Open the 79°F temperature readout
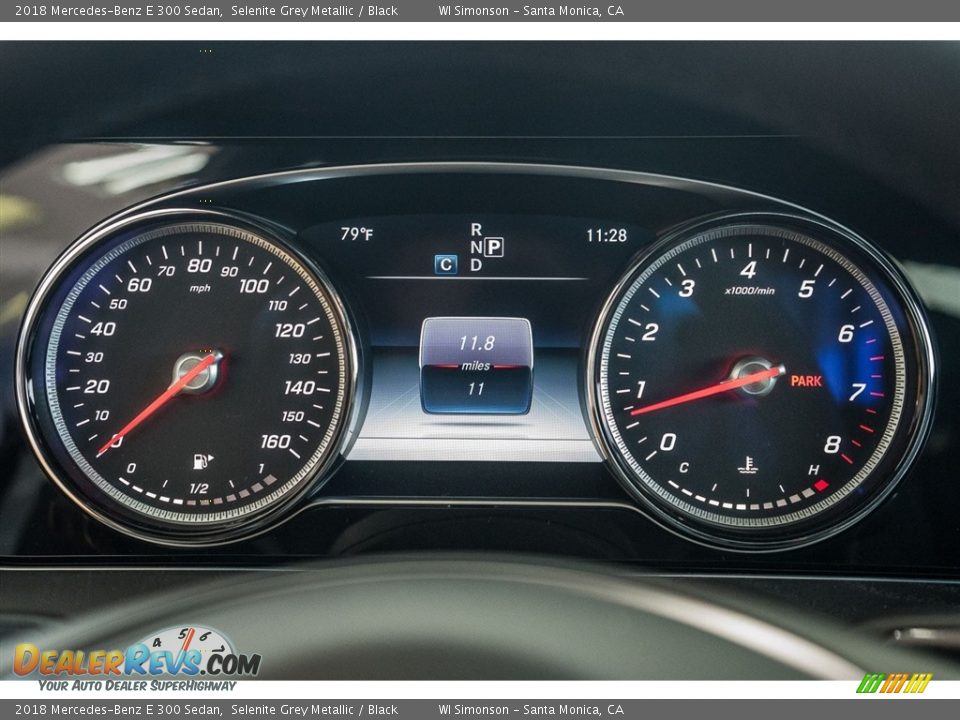Screen dimensions: 960x720 pos(358,235)
